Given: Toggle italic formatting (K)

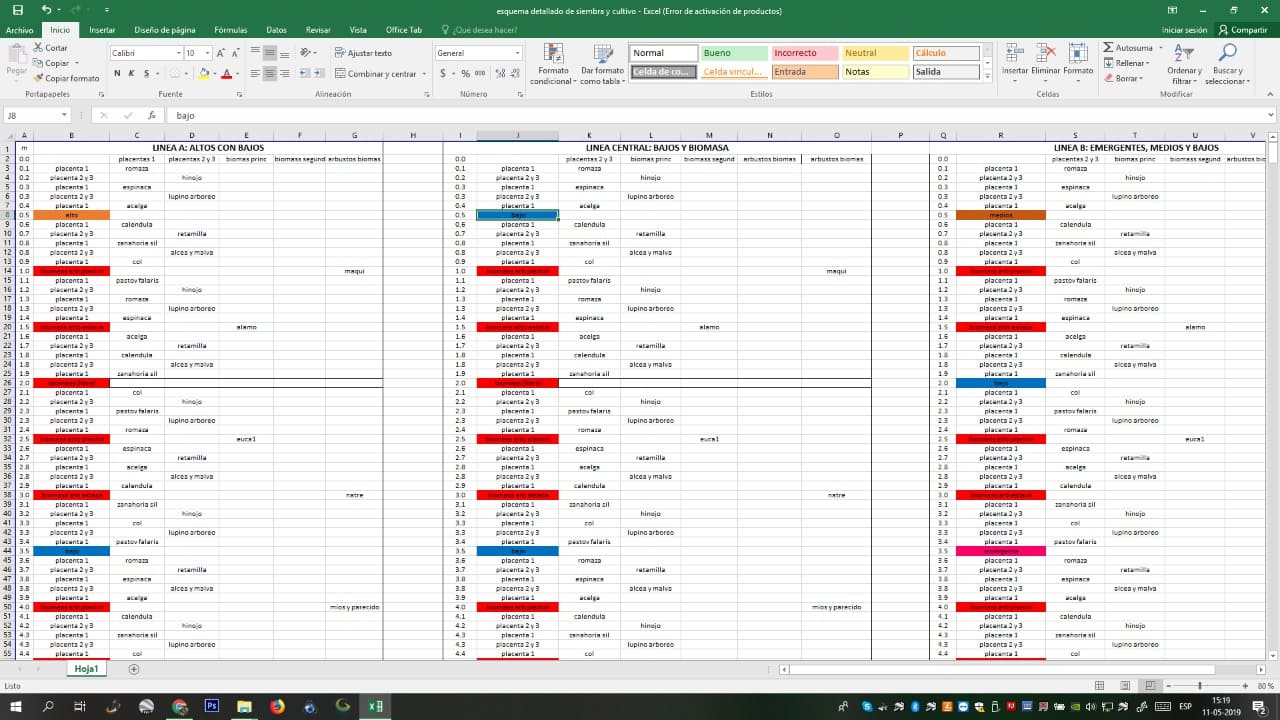Looking at the screenshot, I should point(131,73).
